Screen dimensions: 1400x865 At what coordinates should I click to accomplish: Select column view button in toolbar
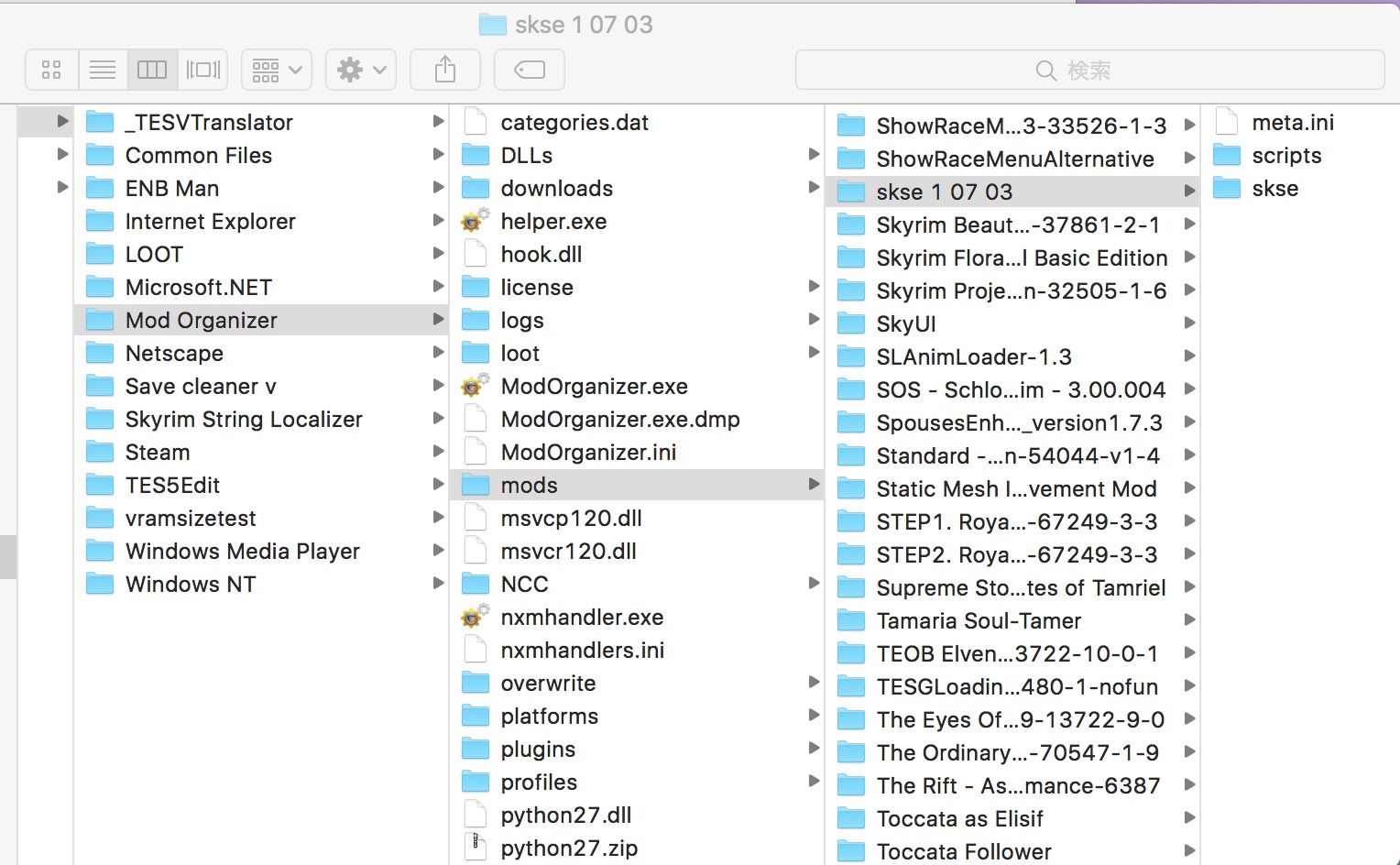(152, 70)
